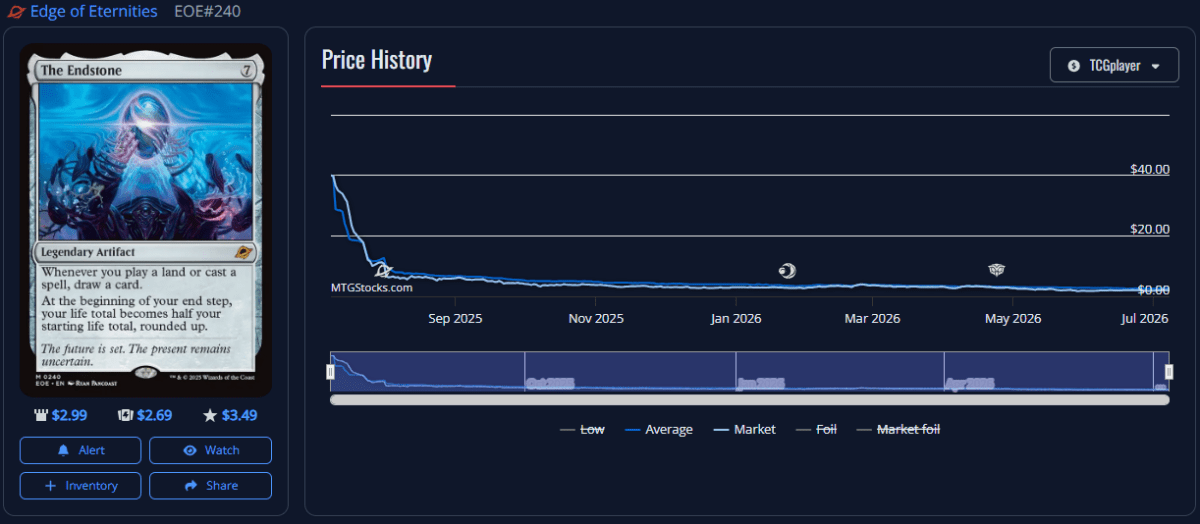Click the Jan 2026 axis label
Viewport: 1200px width, 524px height.
coord(736,319)
